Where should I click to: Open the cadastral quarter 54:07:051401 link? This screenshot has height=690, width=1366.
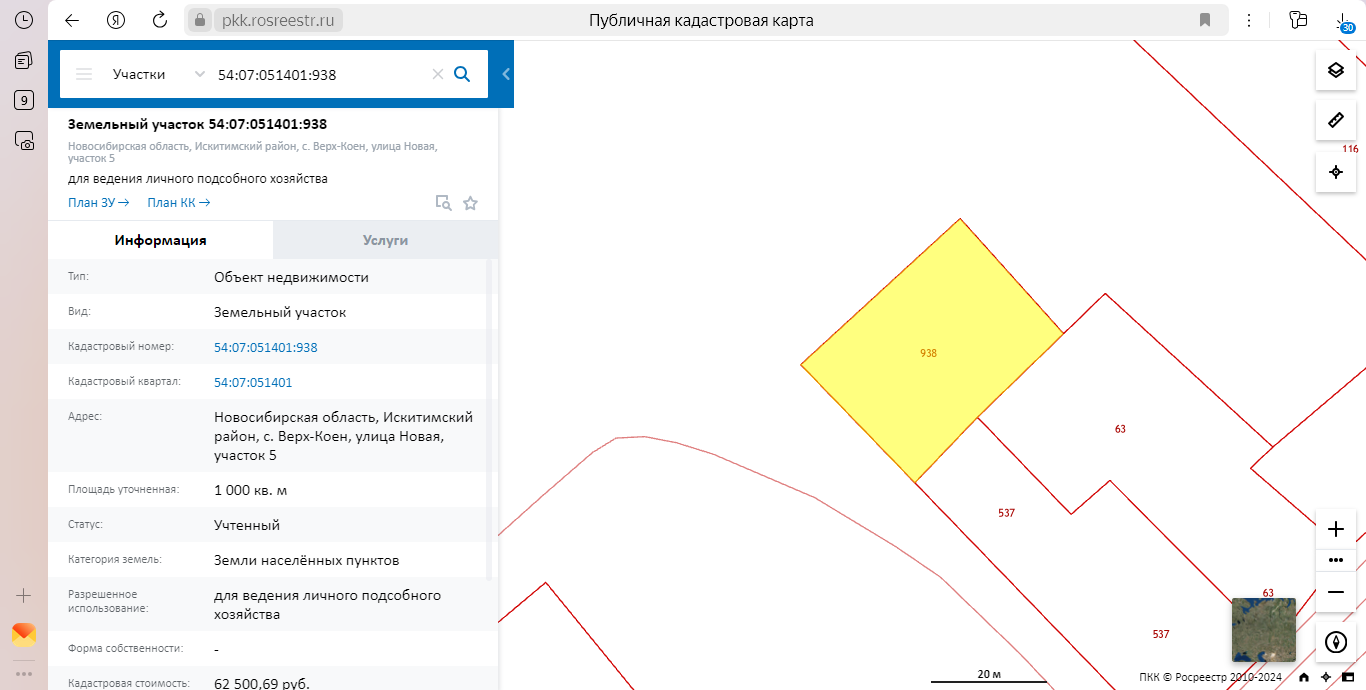tap(253, 382)
